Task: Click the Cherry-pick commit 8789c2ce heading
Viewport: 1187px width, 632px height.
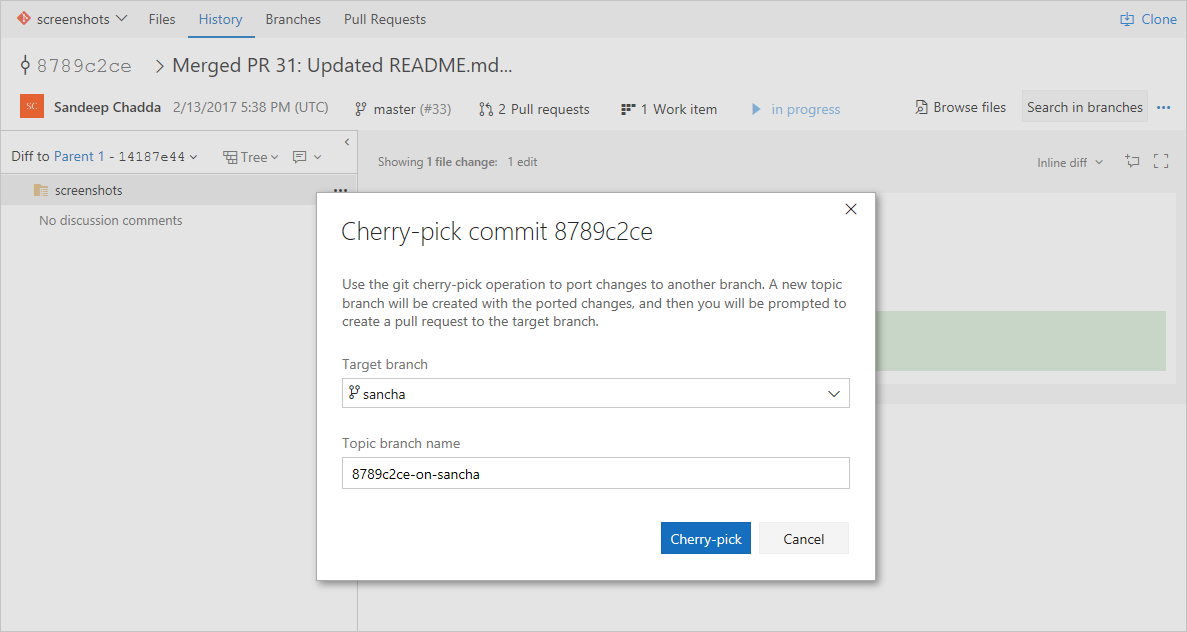Action: 497,231
